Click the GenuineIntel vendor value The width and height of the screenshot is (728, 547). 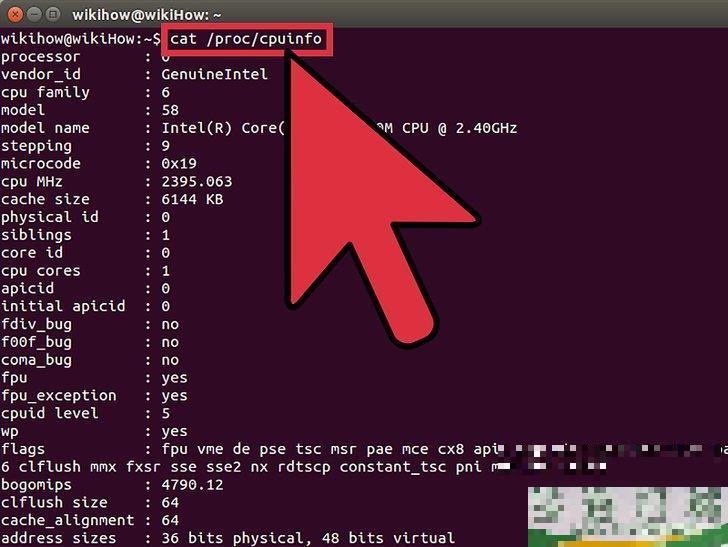tap(214, 74)
